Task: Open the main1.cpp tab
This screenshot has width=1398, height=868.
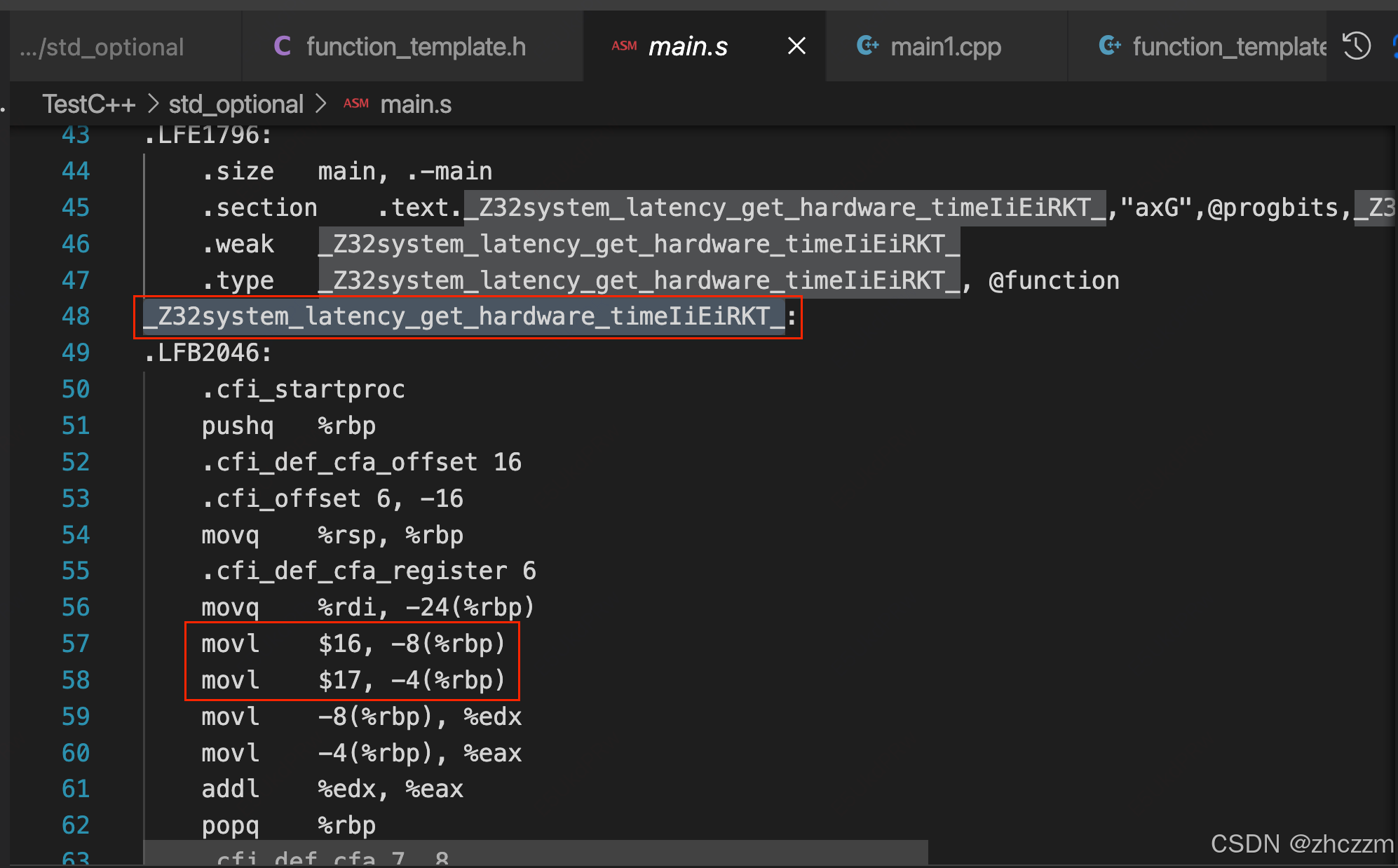Action: [945, 46]
